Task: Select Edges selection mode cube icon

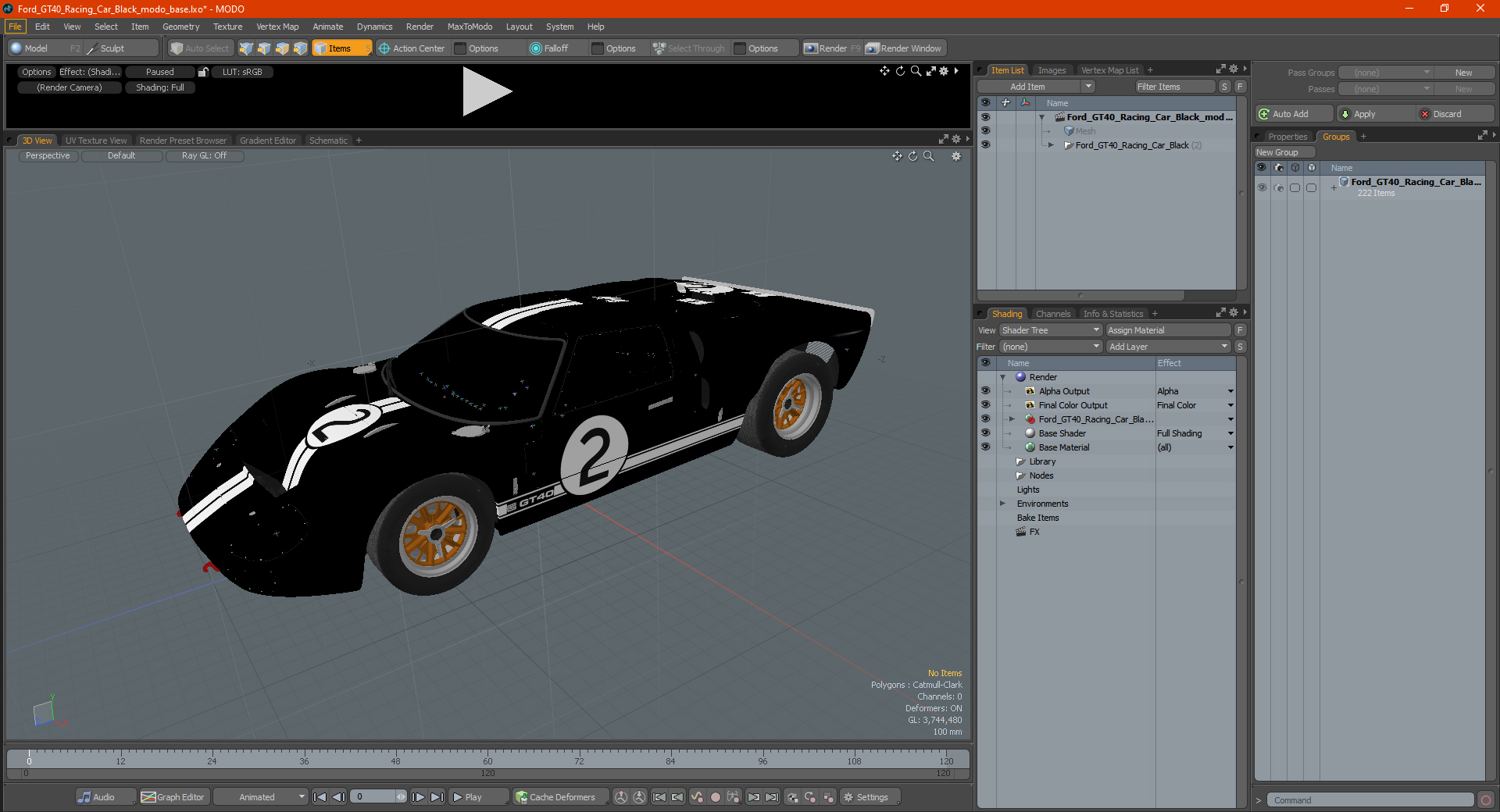Action: pyautogui.click(x=264, y=48)
